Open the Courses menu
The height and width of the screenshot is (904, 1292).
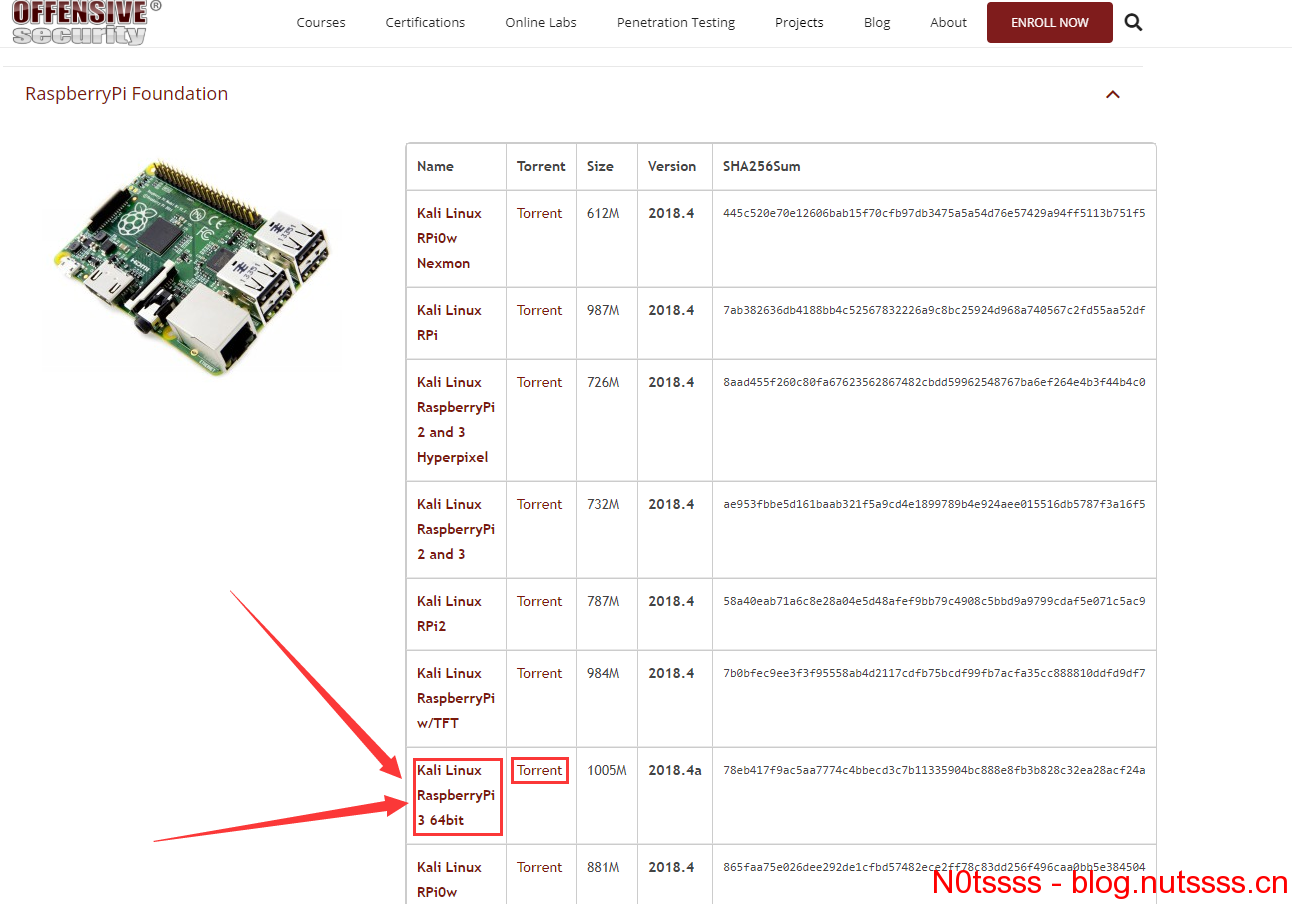(321, 22)
